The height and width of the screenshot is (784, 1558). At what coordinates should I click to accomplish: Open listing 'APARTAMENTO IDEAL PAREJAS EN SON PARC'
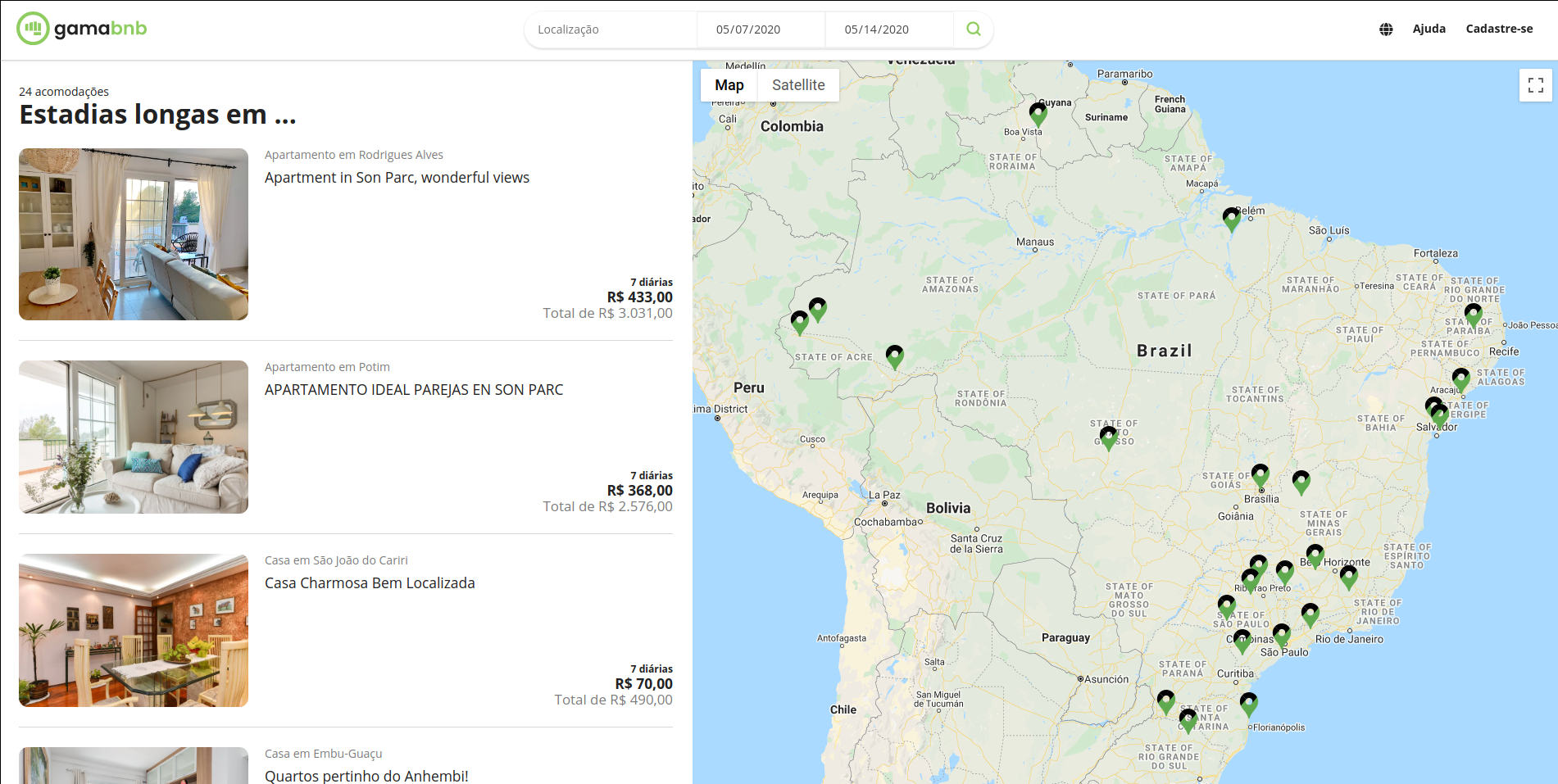tap(414, 390)
